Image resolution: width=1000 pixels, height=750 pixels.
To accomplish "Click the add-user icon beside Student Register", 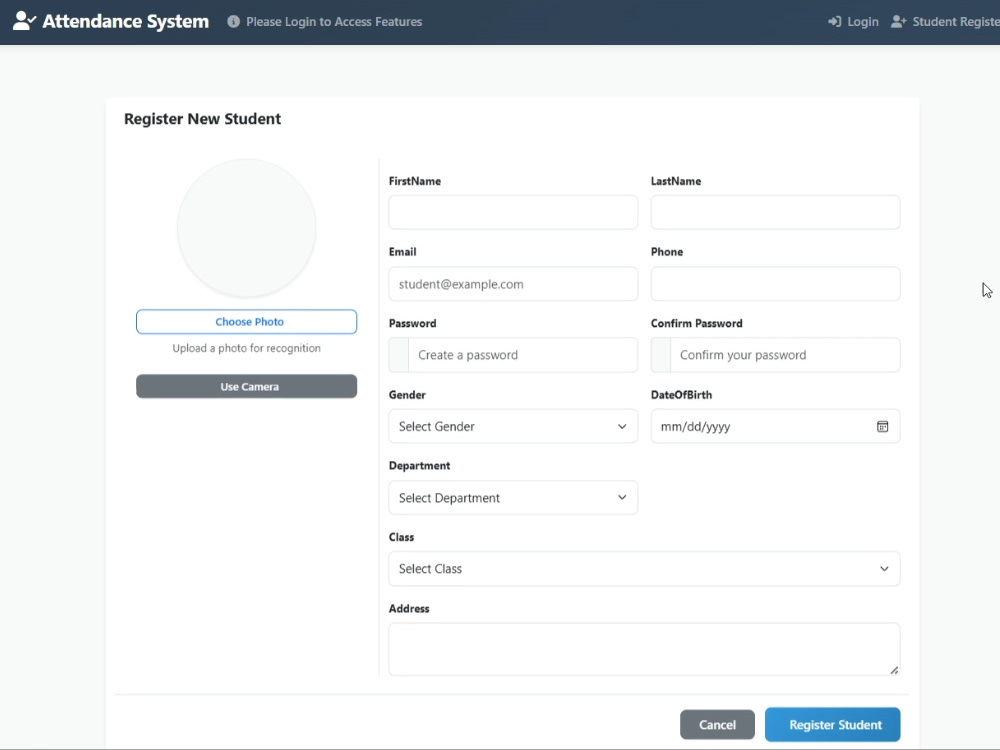I will 899,22.
